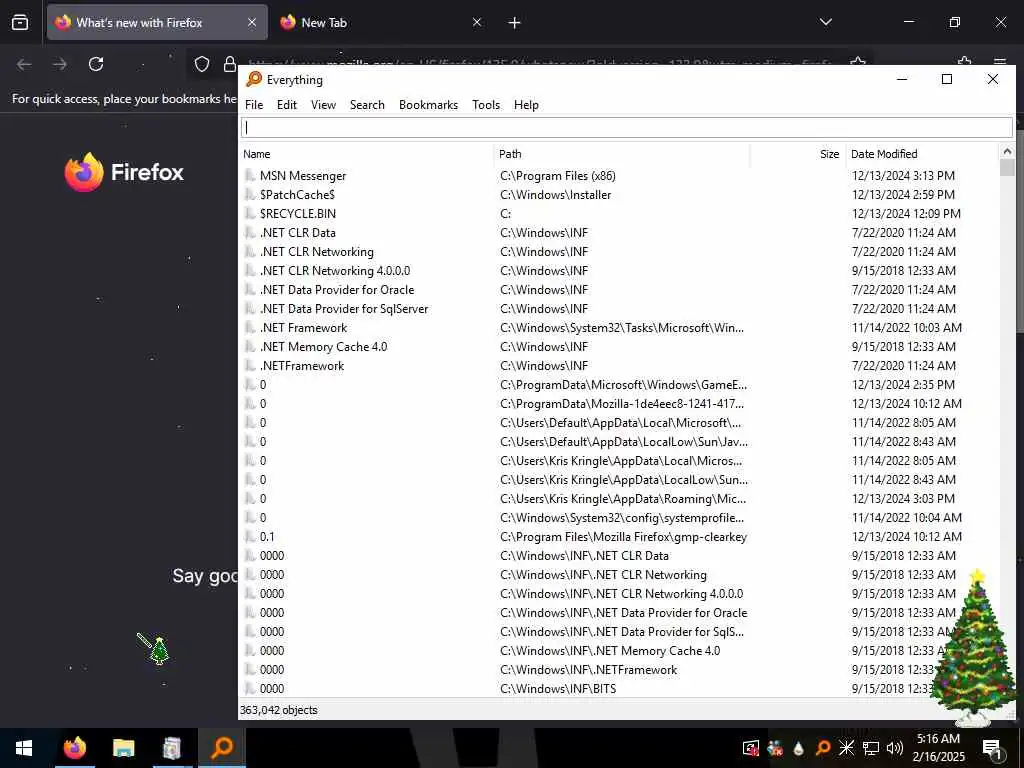Click the Firefox forward arrow
The image size is (1024, 768).
tap(60, 64)
